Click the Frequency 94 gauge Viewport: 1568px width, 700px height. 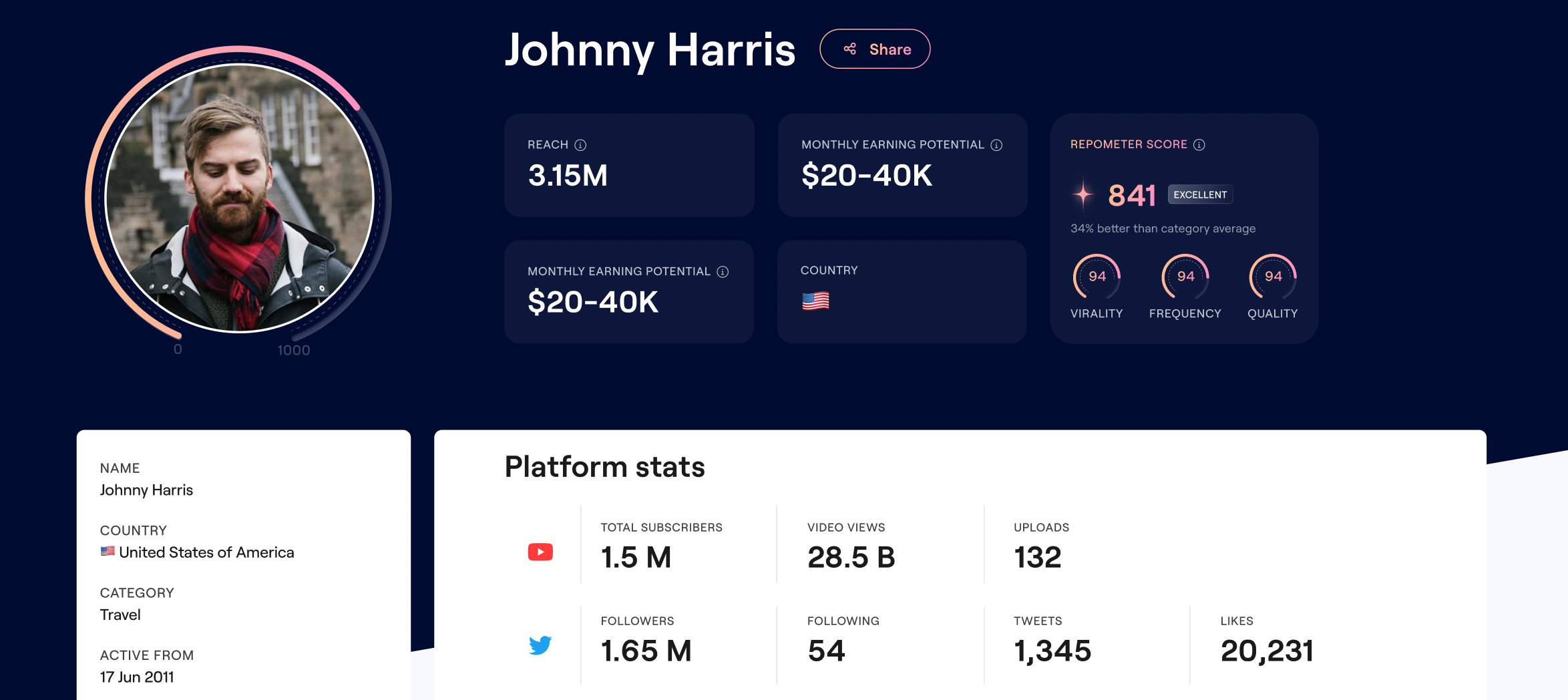(x=1185, y=277)
